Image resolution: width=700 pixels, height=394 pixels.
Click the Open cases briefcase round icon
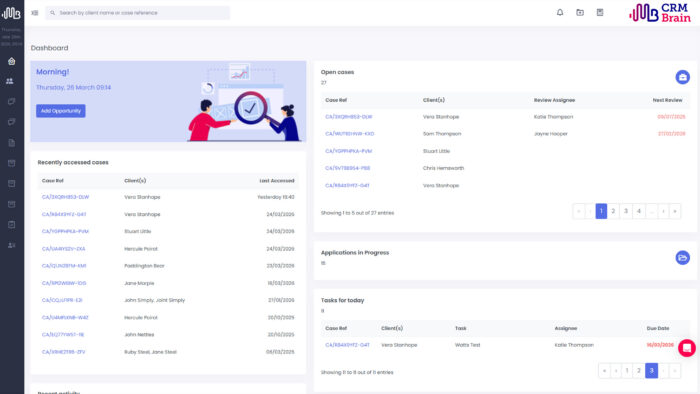(x=682, y=77)
